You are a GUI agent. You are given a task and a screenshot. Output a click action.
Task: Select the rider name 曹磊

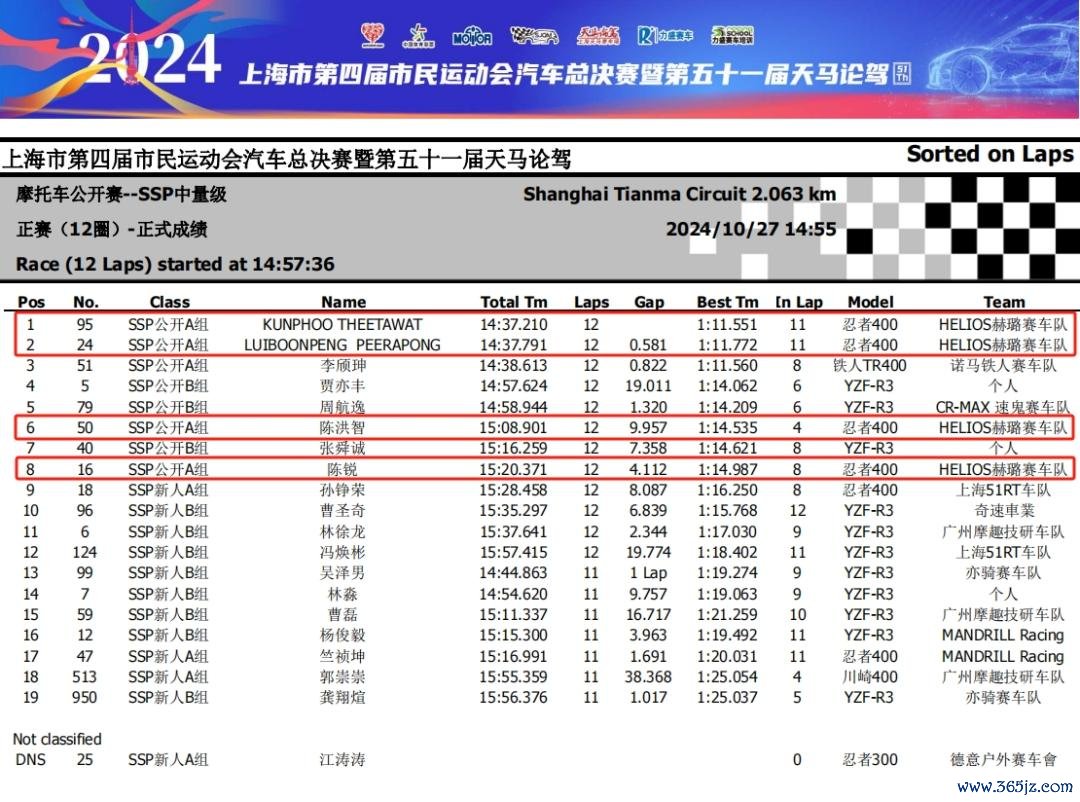(342, 615)
